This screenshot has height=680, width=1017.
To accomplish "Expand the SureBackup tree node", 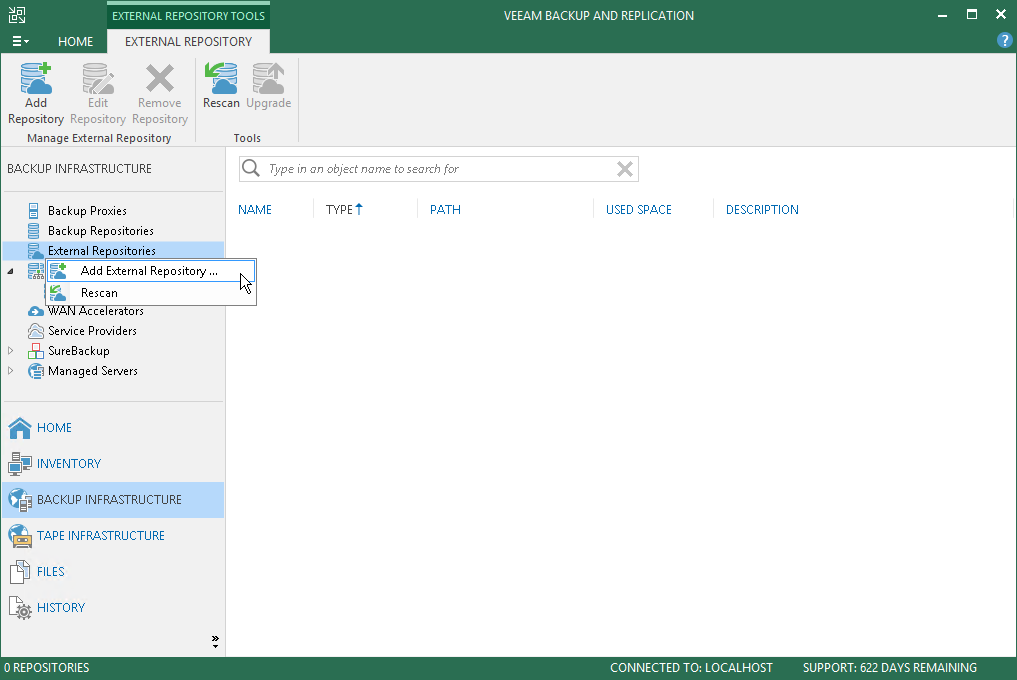I will 10,350.
